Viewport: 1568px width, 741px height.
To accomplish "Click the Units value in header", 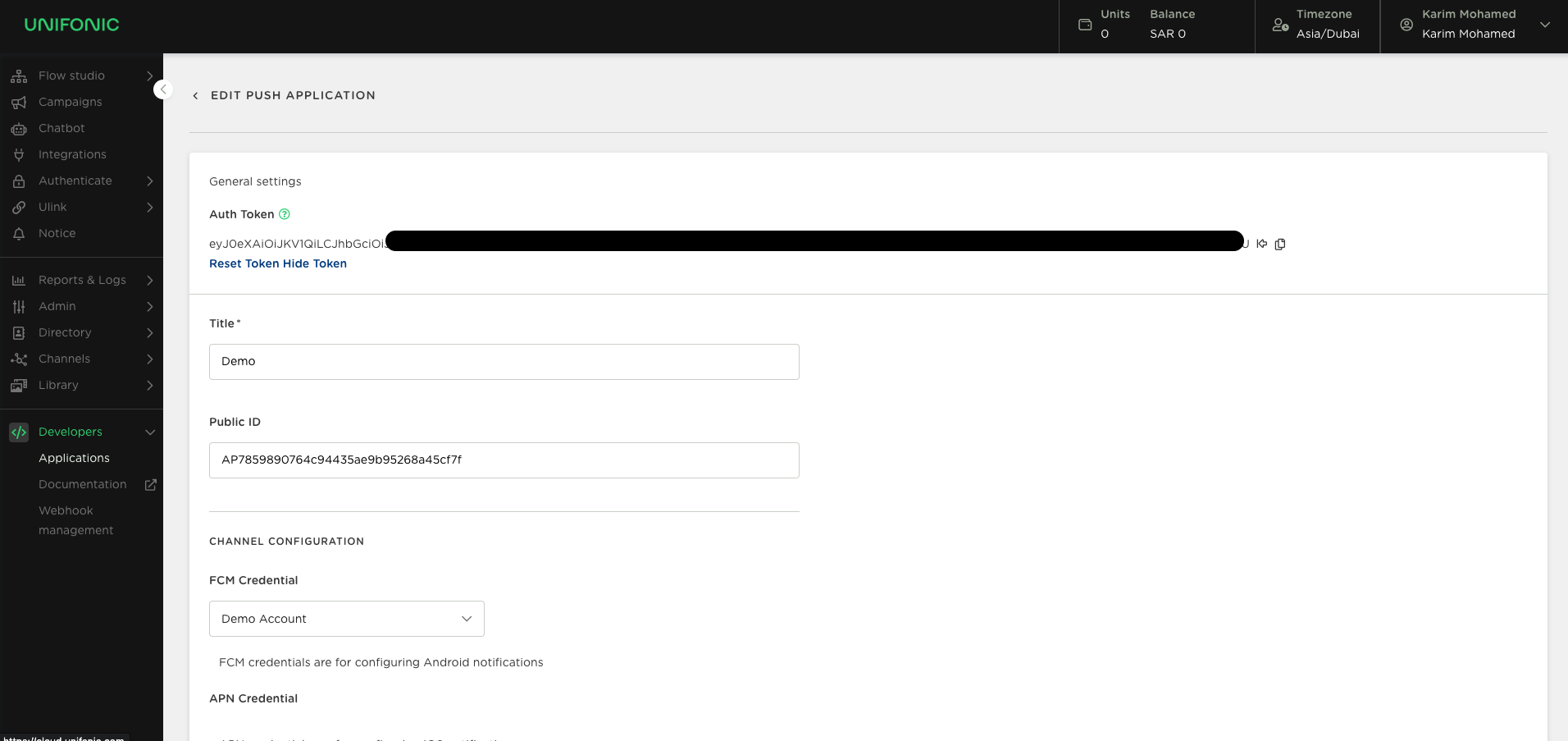I will tap(1105, 34).
